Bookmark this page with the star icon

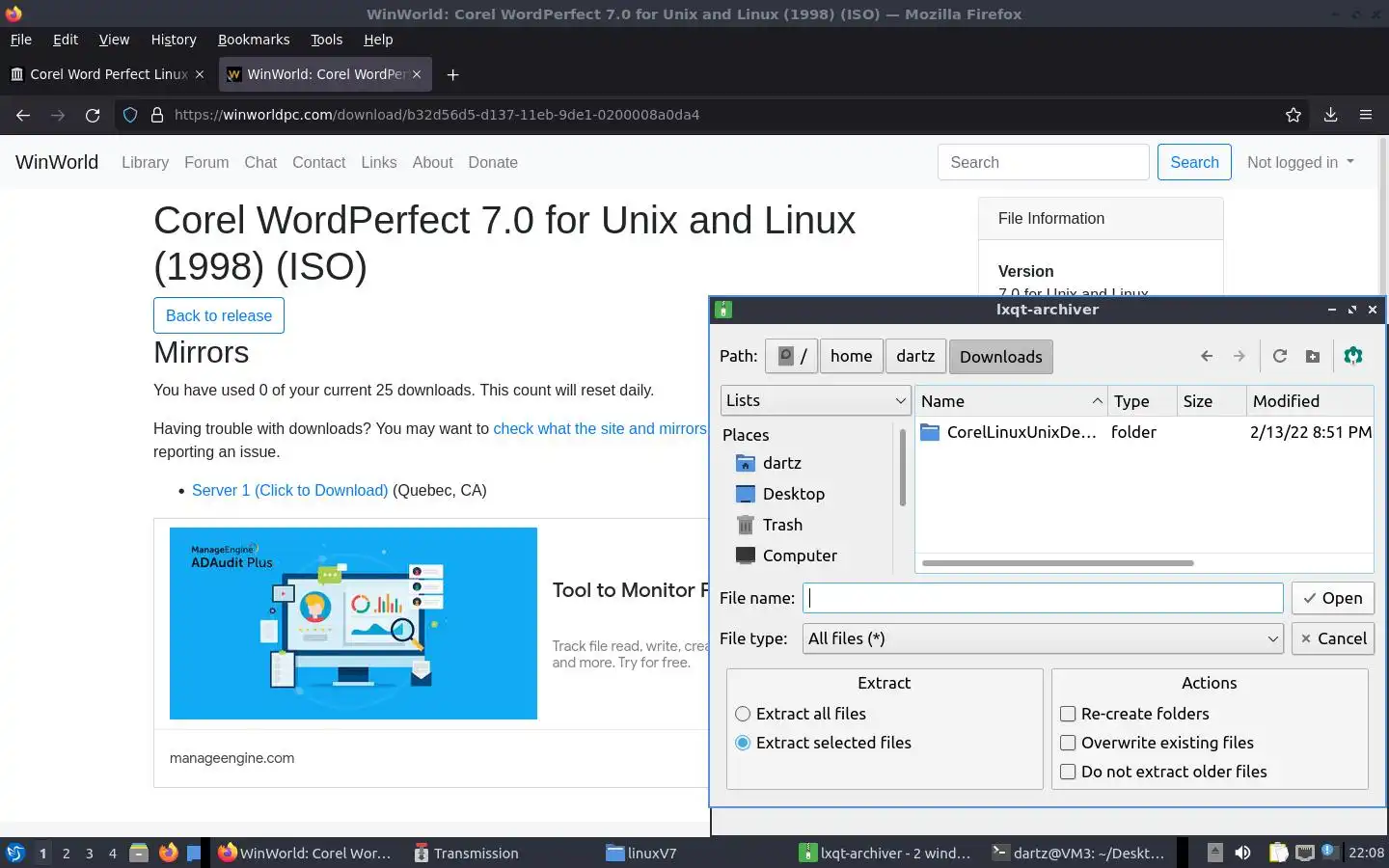[x=1294, y=115]
